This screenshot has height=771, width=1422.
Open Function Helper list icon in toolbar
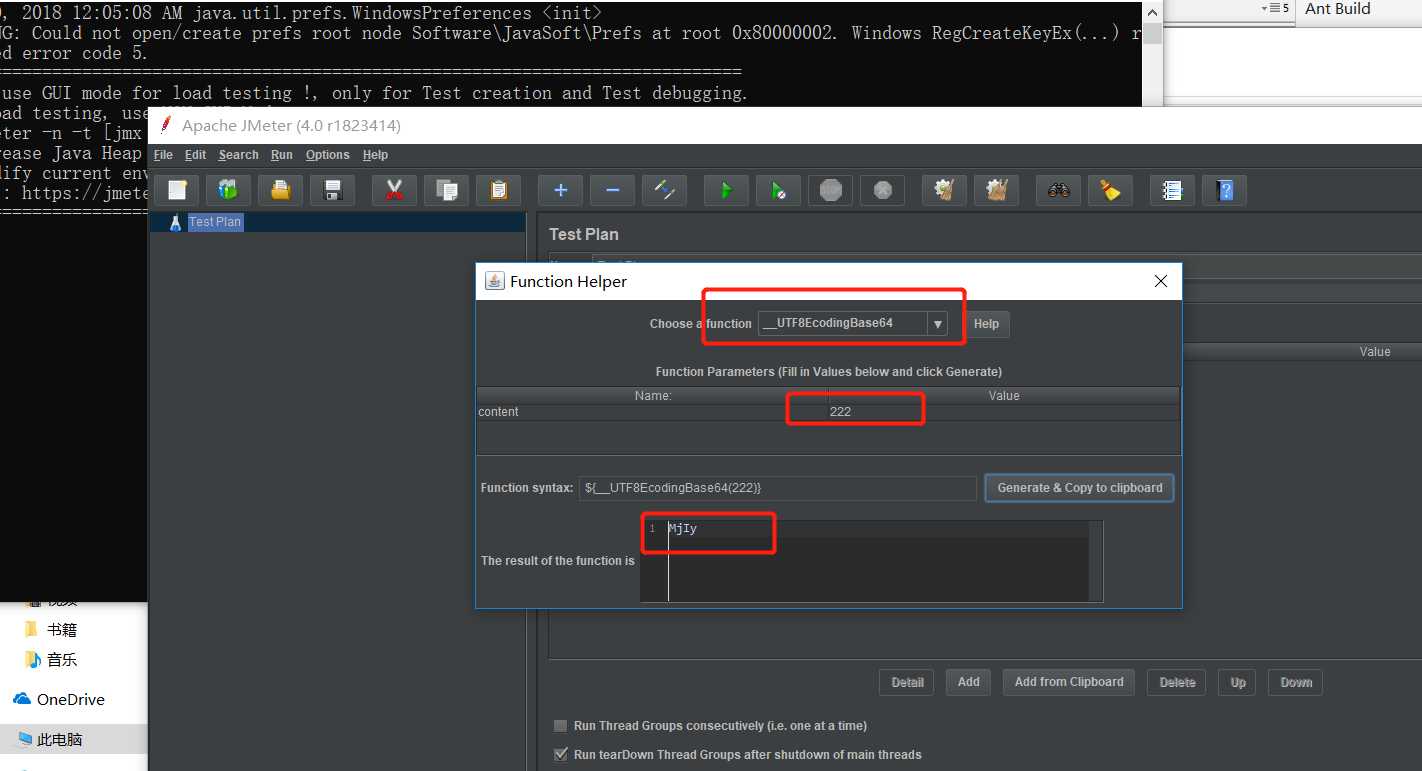(1173, 190)
